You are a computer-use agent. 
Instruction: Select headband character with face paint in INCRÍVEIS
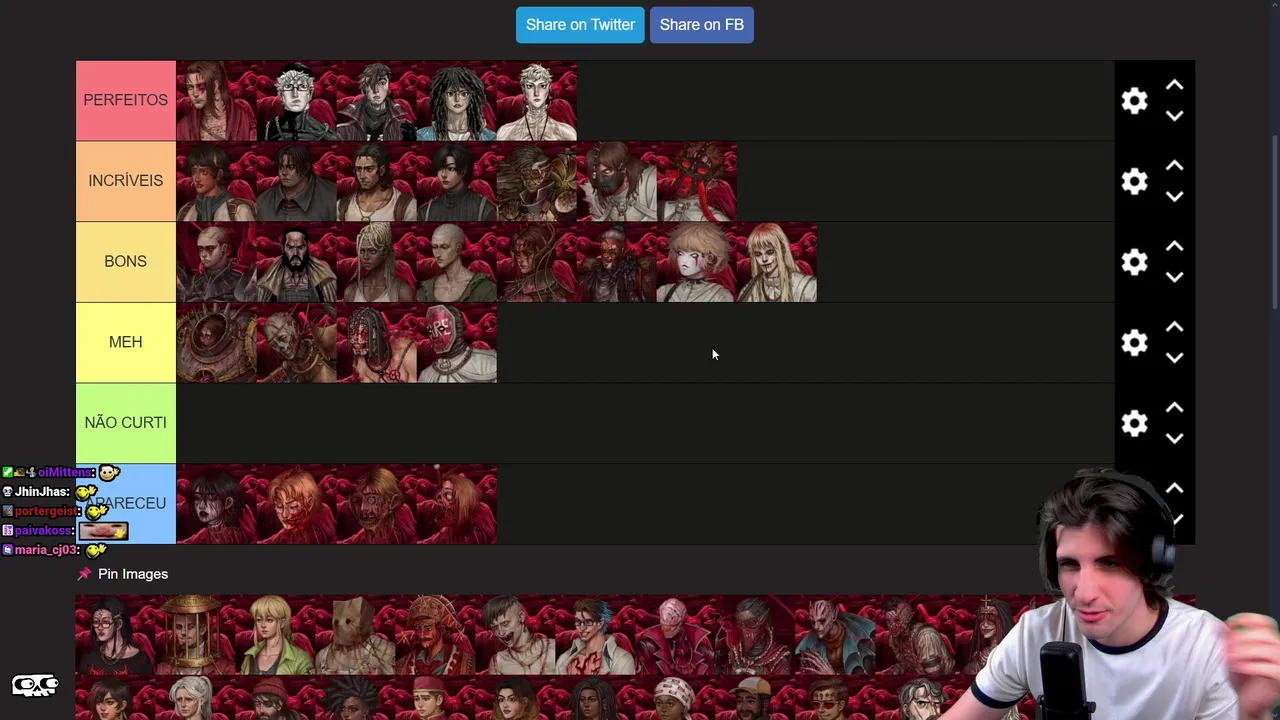pos(216,181)
